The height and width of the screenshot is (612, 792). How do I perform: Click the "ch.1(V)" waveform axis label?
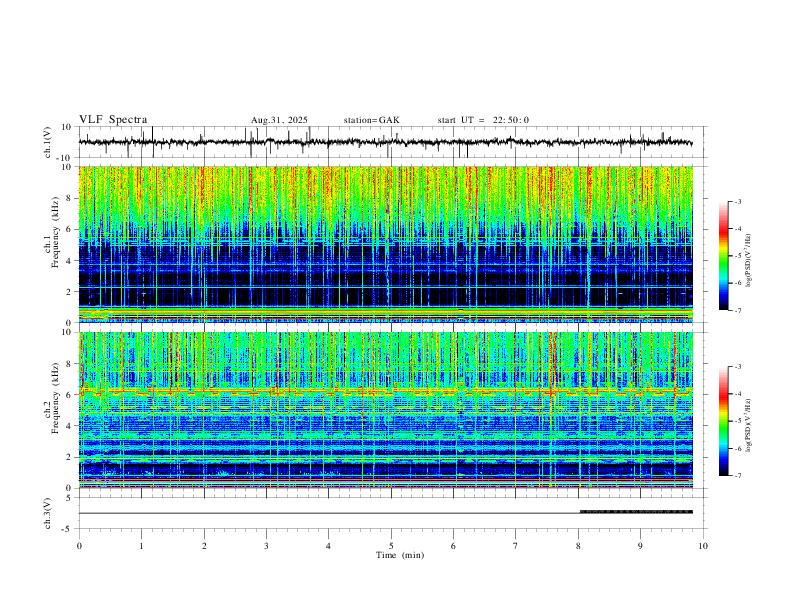[48, 142]
